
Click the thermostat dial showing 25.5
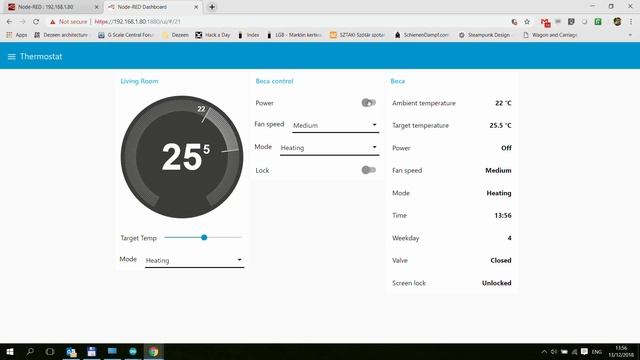pos(182,157)
